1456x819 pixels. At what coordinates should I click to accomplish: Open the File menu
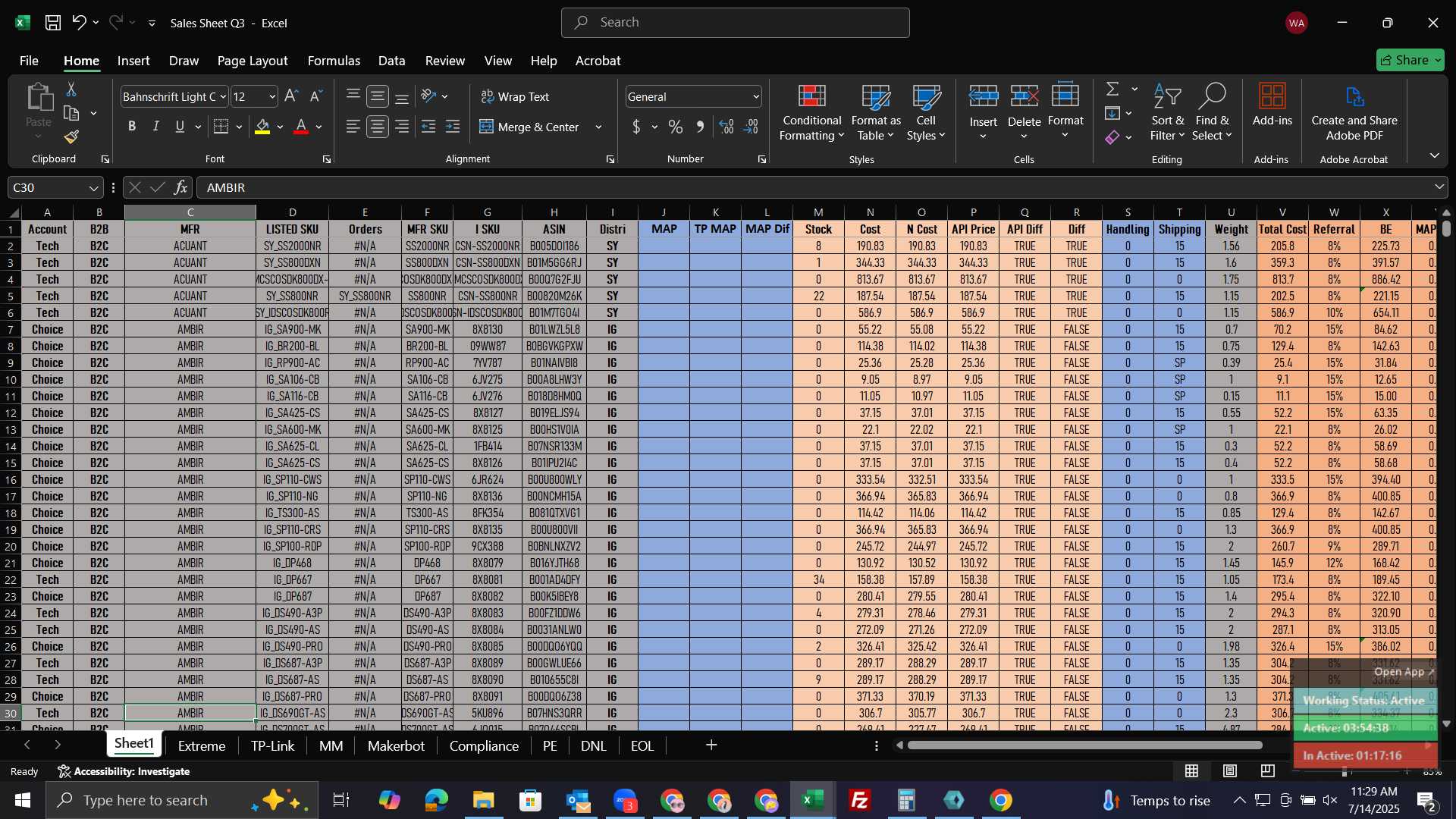click(29, 61)
